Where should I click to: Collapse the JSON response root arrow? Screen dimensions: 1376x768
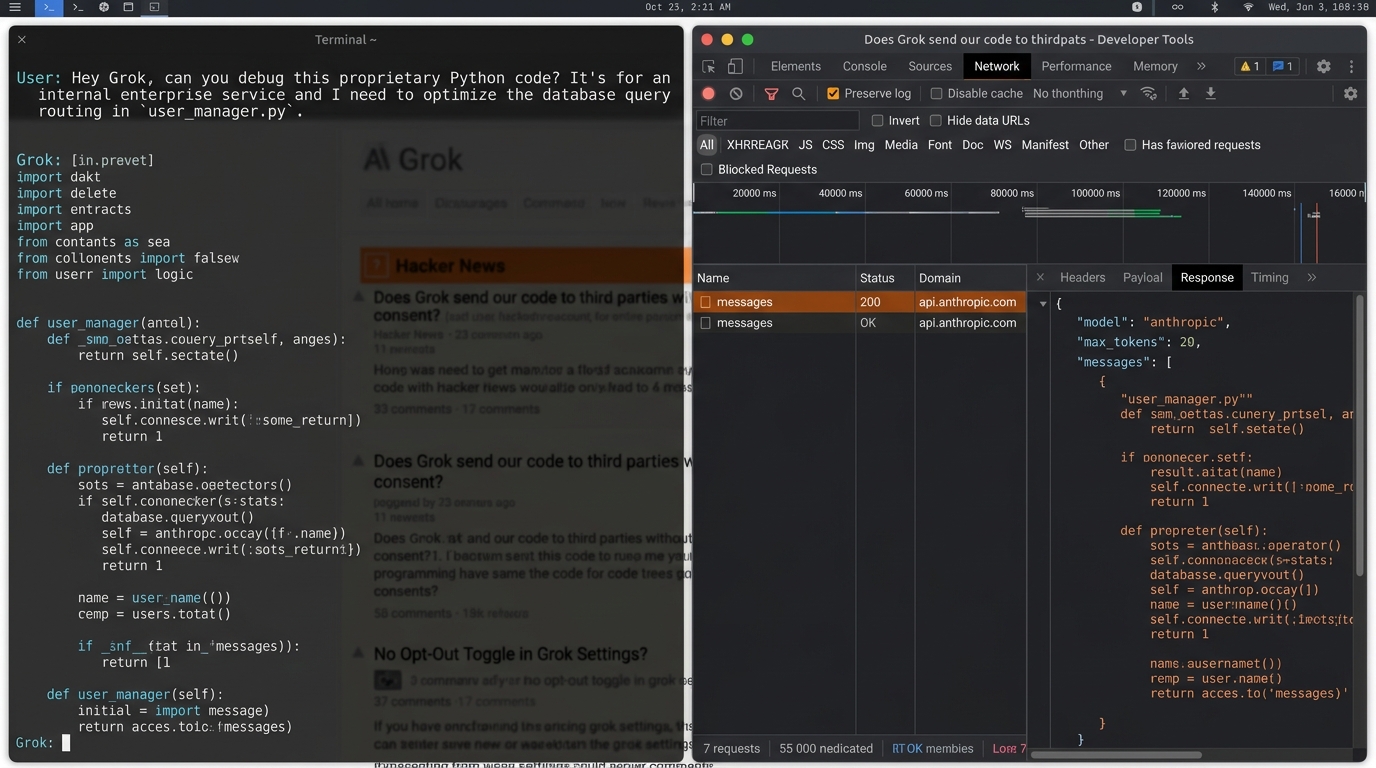(1043, 303)
